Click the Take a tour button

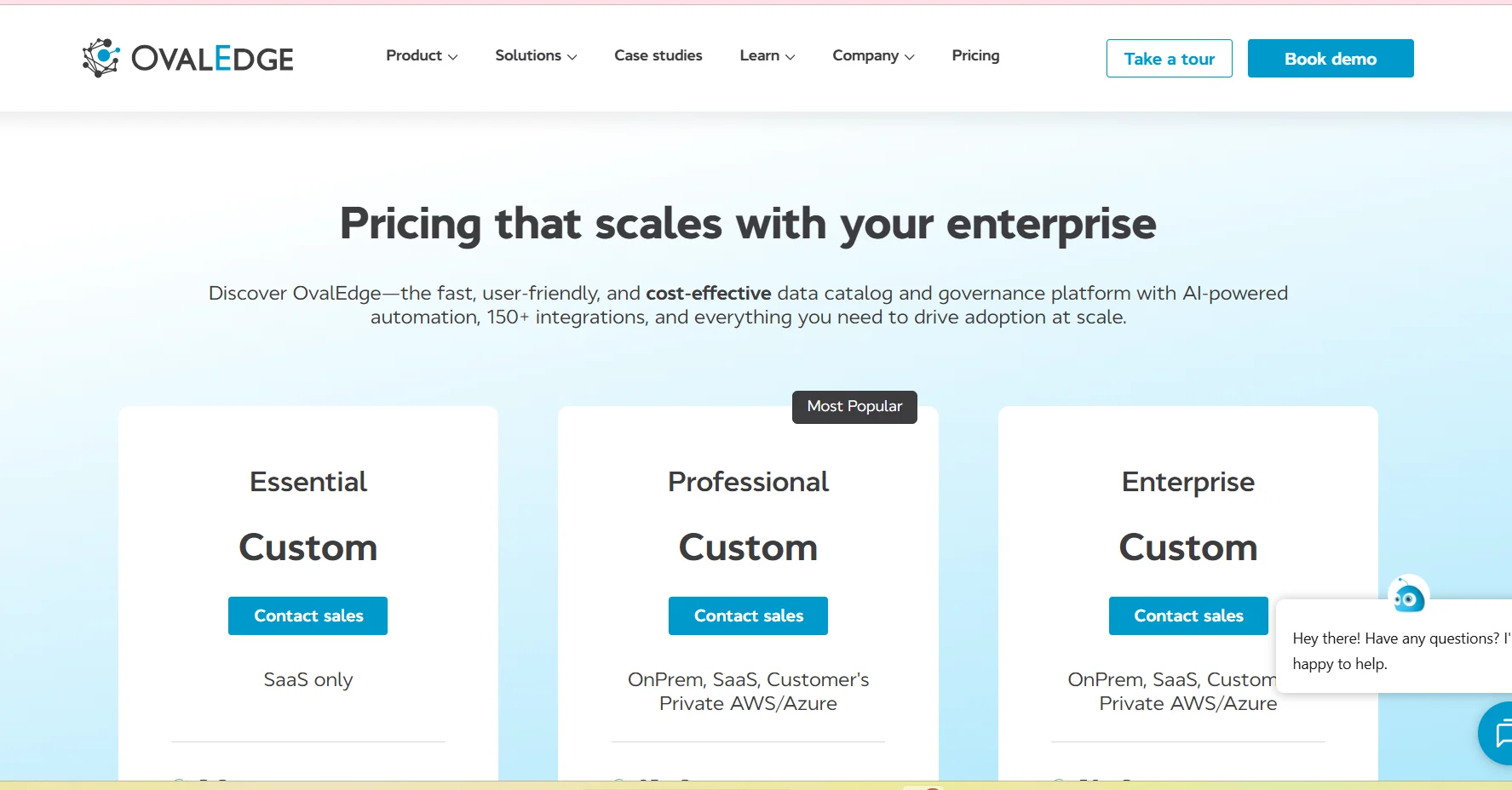click(1169, 59)
